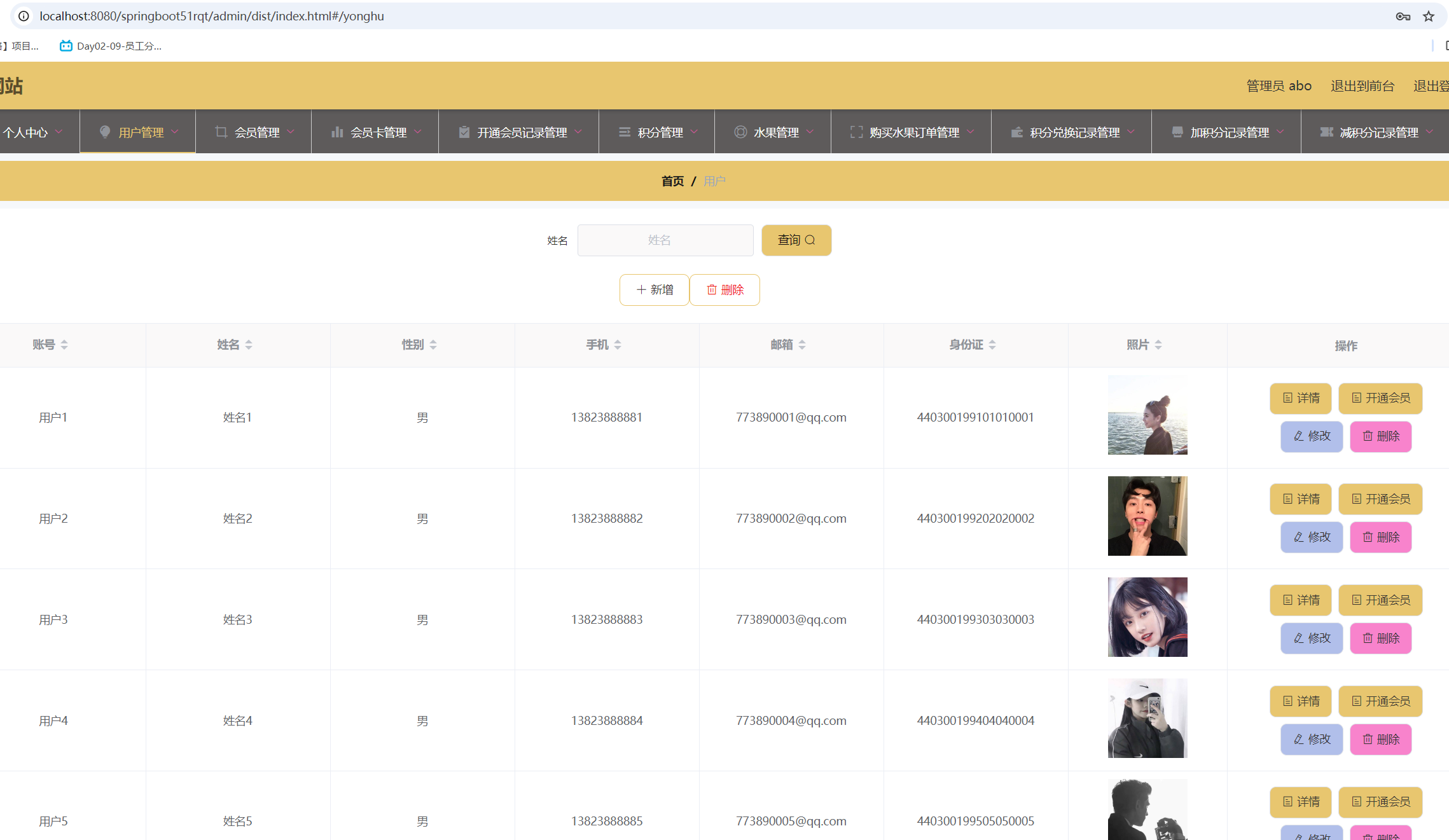The height and width of the screenshot is (840, 1449).
Task: Select the 用户管理 lightbulb icon
Action: pyautogui.click(x=105, y=132)
